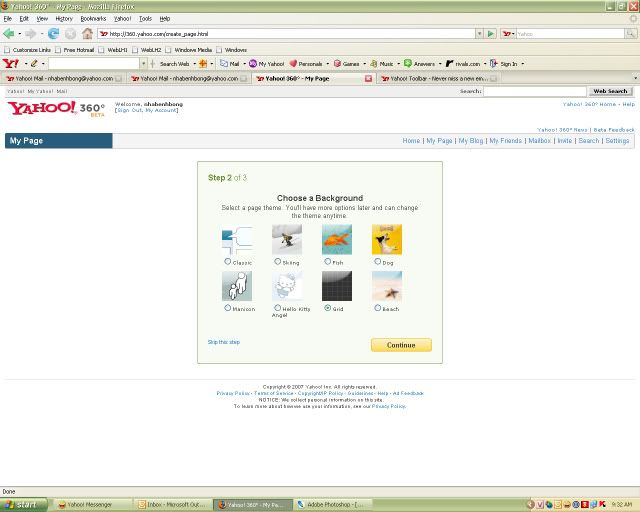The width and height of the screenshot is (640, 512).
Task: Open Personals heart icon on toolbar
Action: pos(293,64)
